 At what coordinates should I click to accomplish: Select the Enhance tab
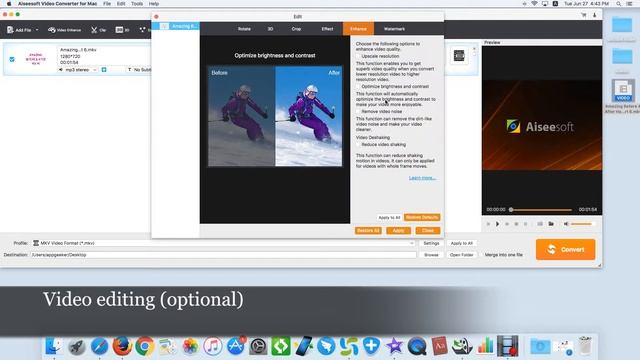(x=358, y=29)
